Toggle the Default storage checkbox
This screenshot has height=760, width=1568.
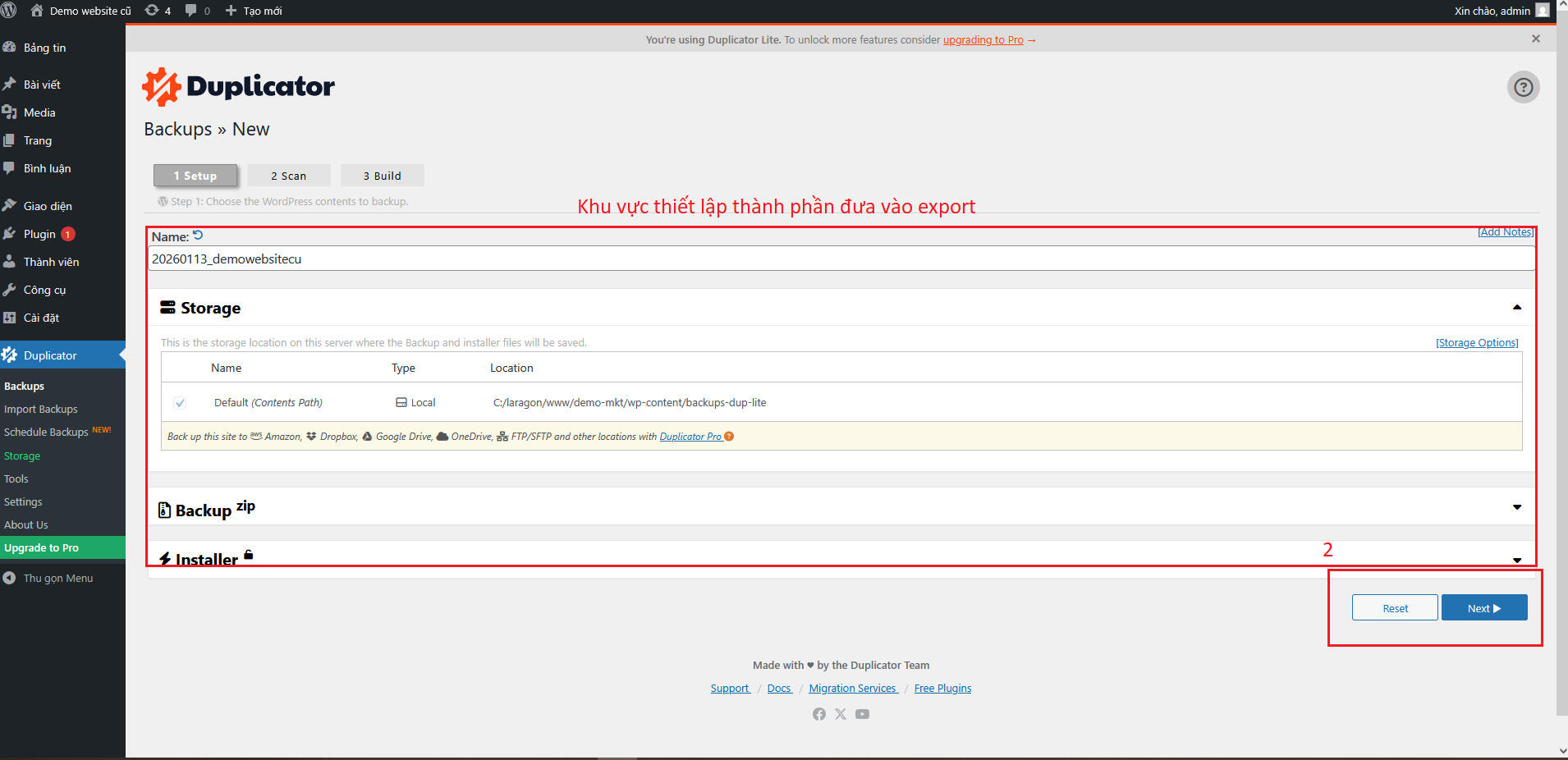click(x=180, y=403)
